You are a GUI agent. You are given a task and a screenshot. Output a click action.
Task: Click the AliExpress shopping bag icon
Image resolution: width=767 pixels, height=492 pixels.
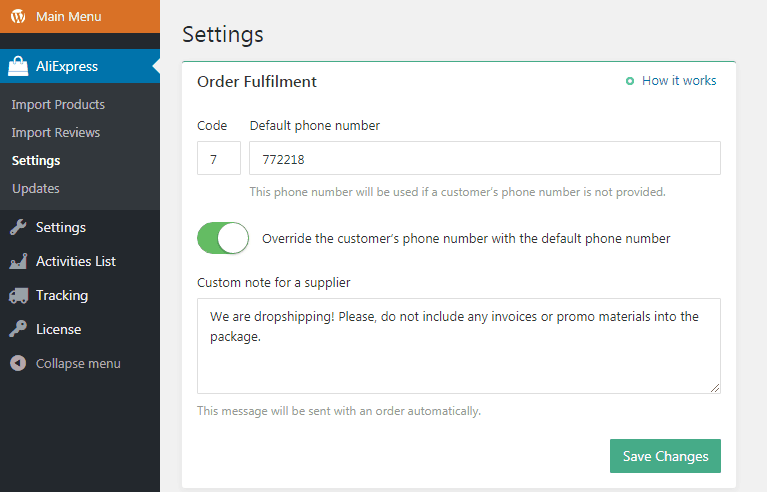click(x=17, y=67)
